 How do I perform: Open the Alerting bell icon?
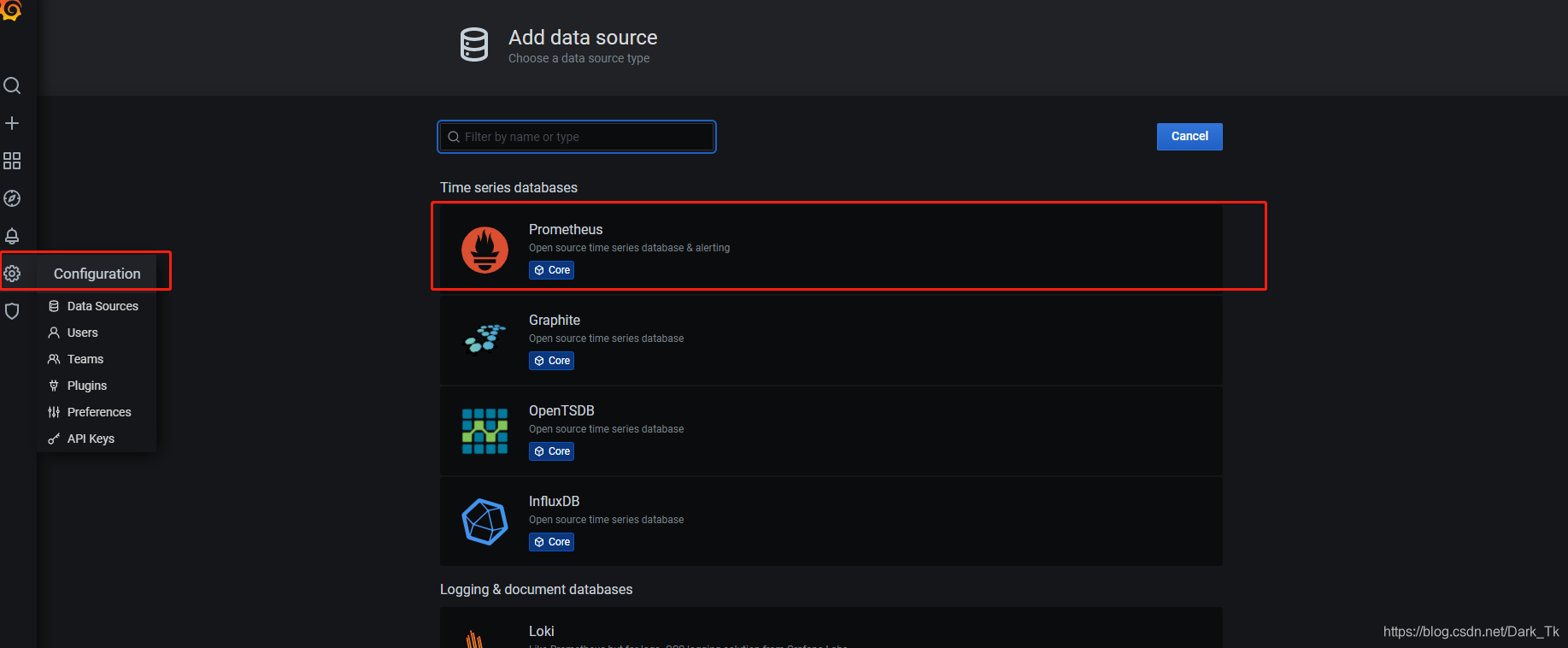pyautogui.click(x=12, y=236)
